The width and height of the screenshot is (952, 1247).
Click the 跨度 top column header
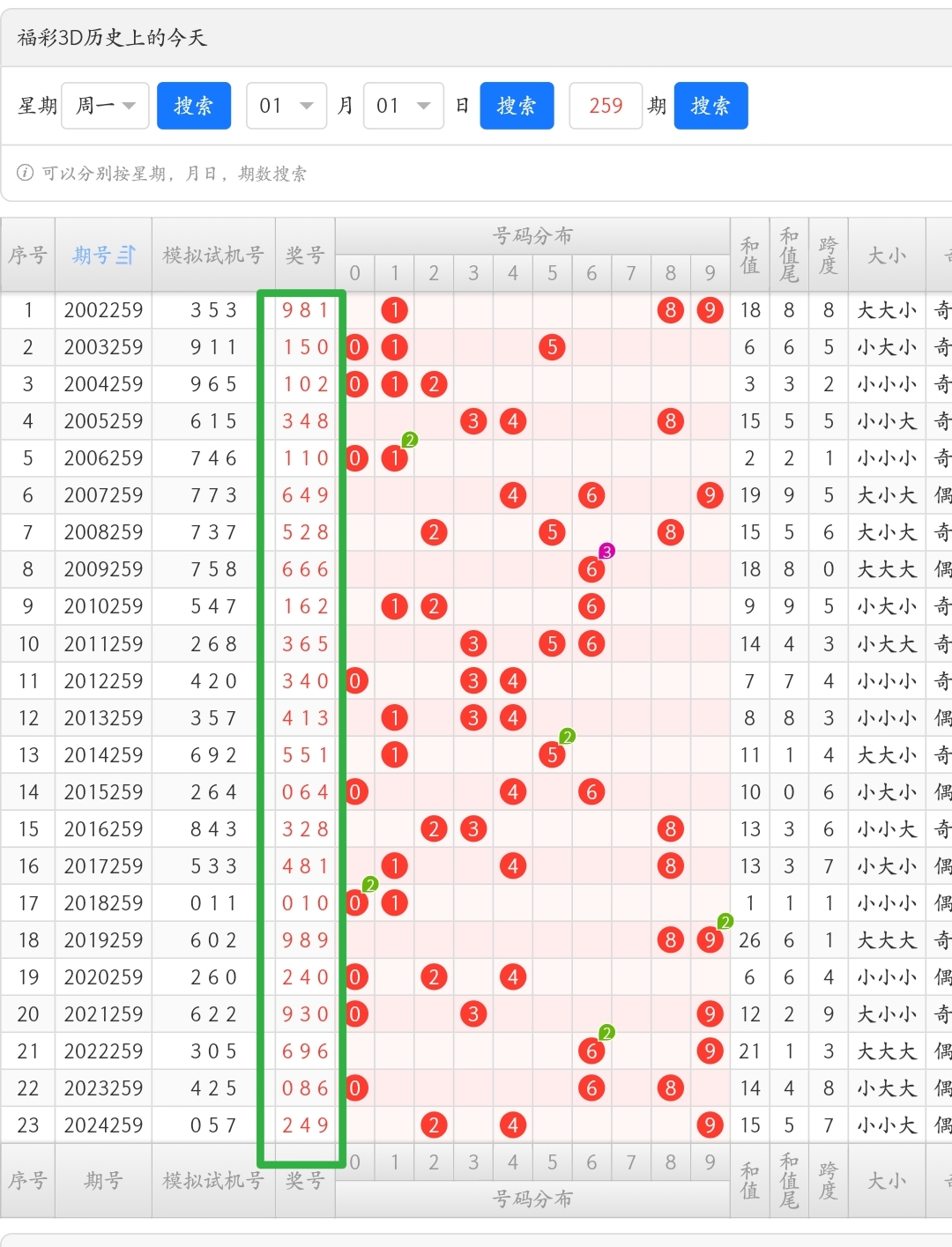click(828, 256)
